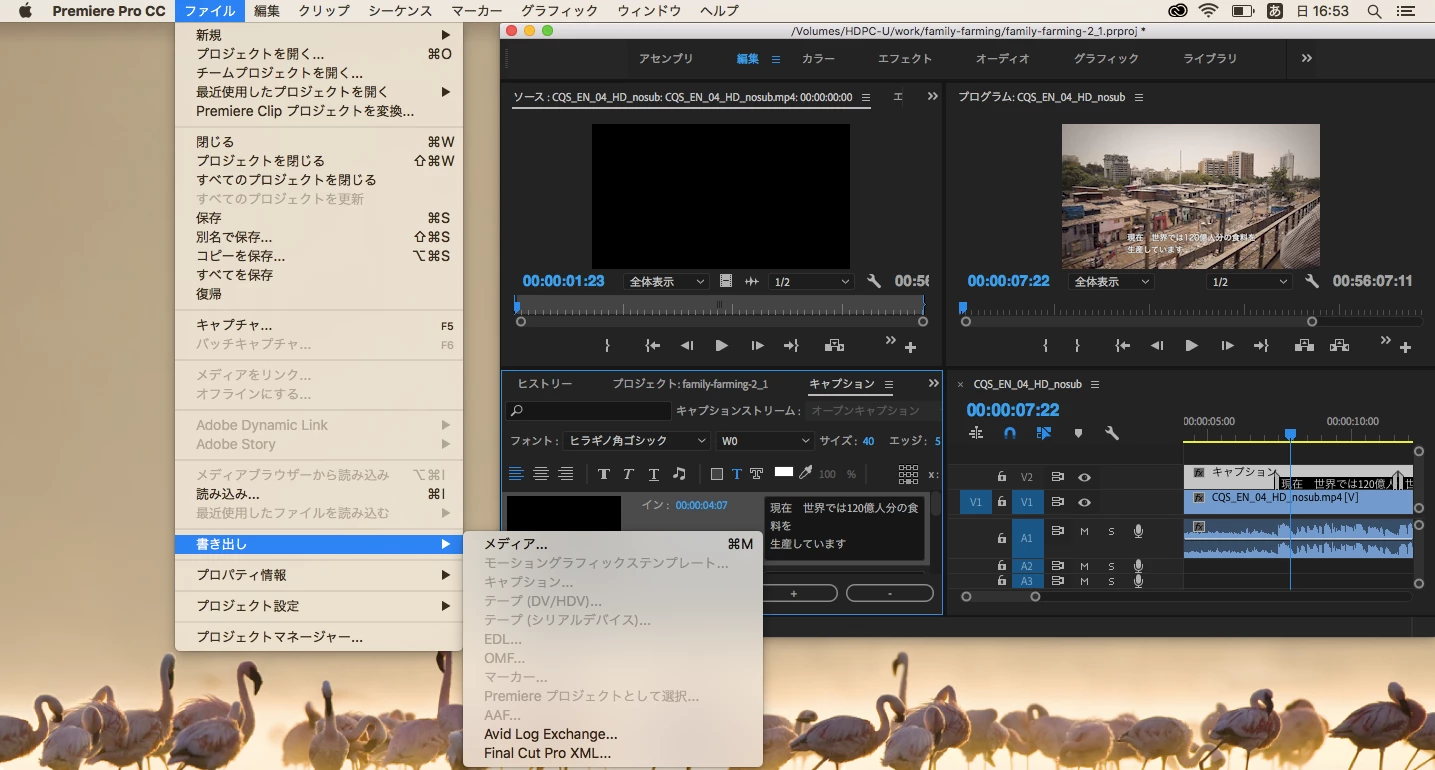Toggle V2 track output eye
This screenshot has height=770, width=1435.
click(1084, 477)
